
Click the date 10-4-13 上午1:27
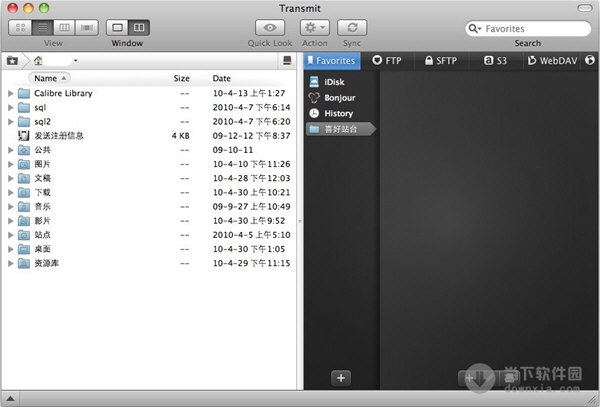coord(249,93)
